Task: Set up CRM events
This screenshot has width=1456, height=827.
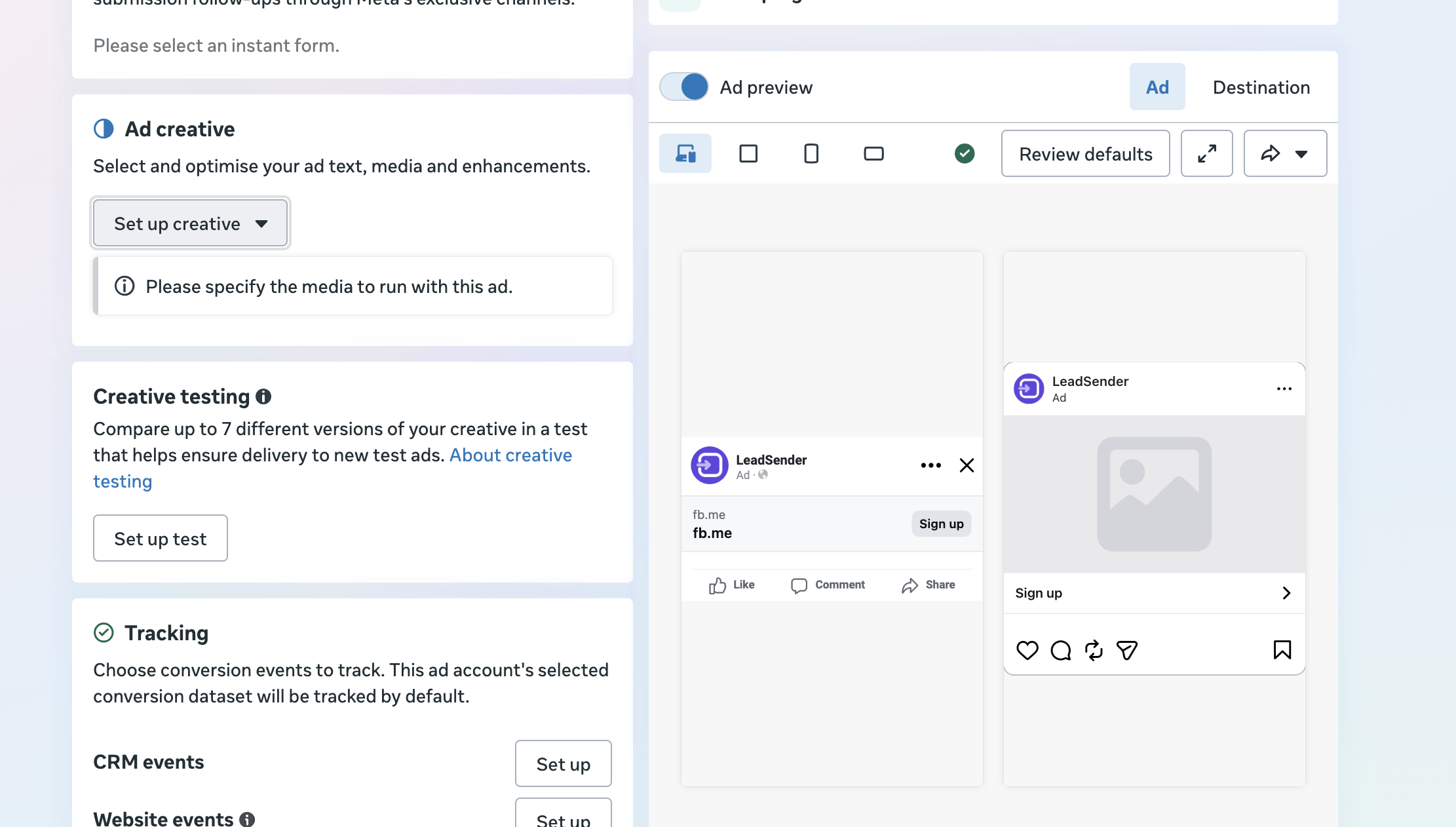Action: (x=564, y=763)
